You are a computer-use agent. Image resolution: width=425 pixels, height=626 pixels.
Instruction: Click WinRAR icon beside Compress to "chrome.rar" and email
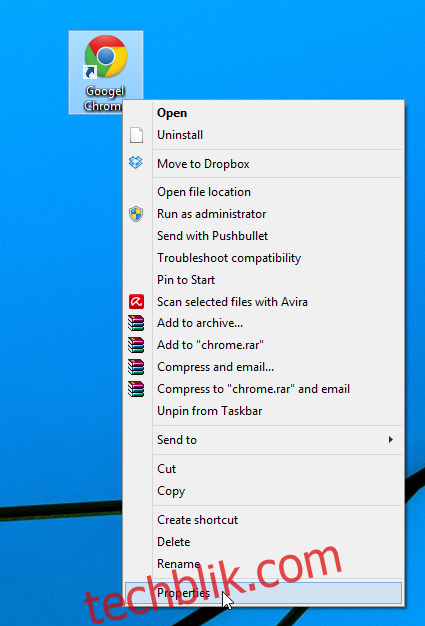(136, 389)
